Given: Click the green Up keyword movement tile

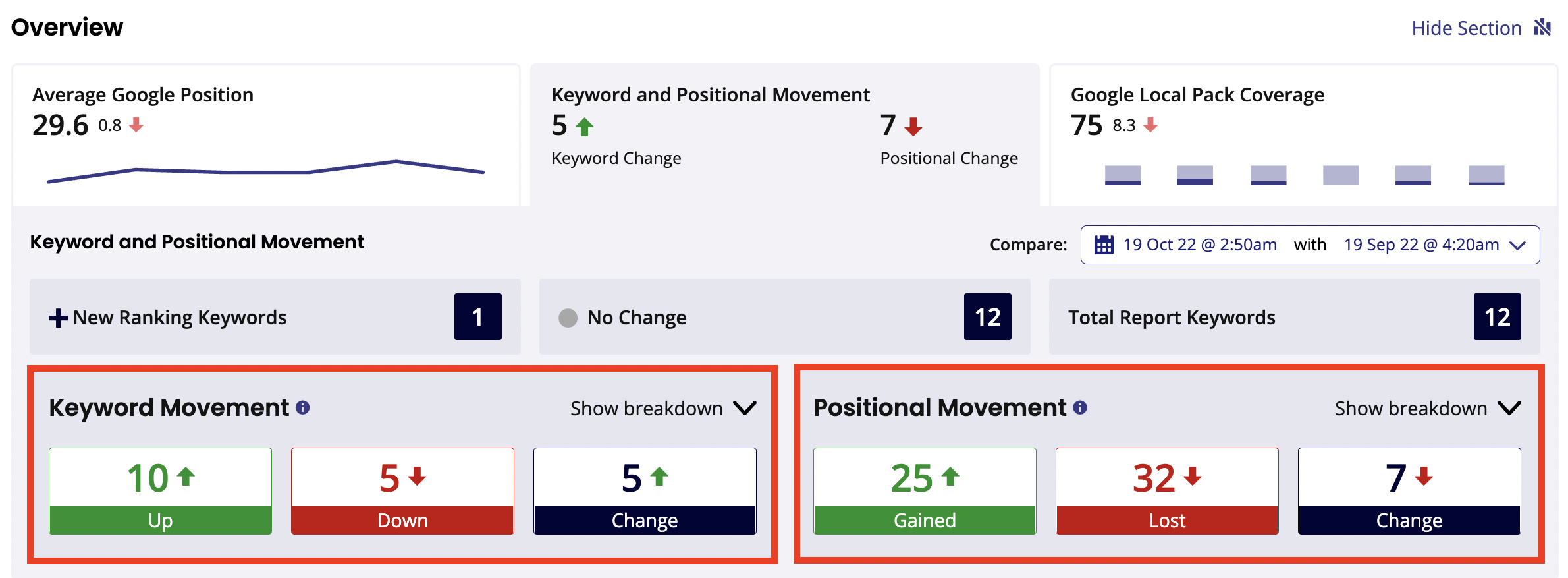Looking at the screenshot, I should 160,491.
